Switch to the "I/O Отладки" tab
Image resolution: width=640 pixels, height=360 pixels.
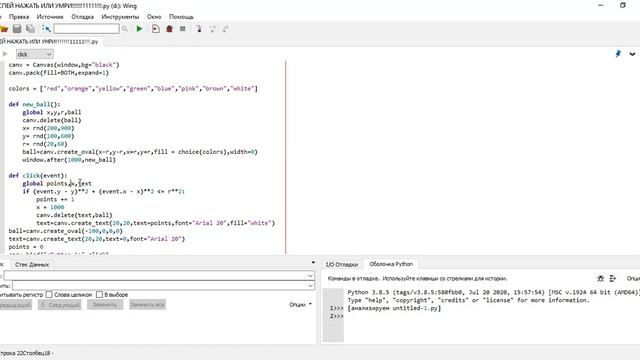pos(342,264)
